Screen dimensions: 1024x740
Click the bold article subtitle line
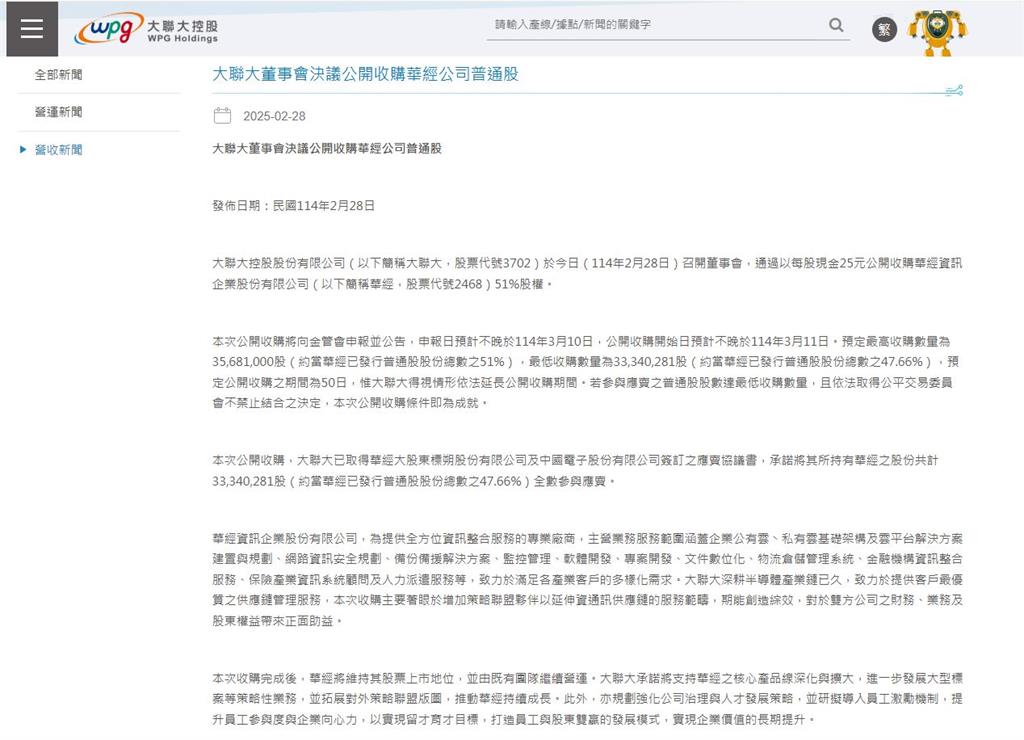click(327, 148)
